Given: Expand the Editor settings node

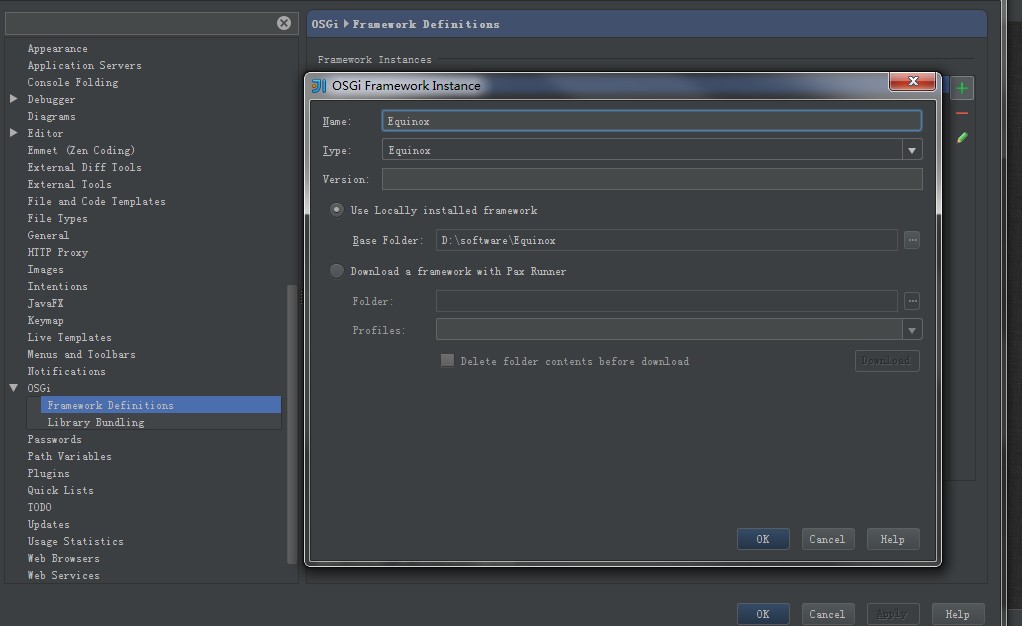Looking at the screenshot, I should (x=14, y=133).
